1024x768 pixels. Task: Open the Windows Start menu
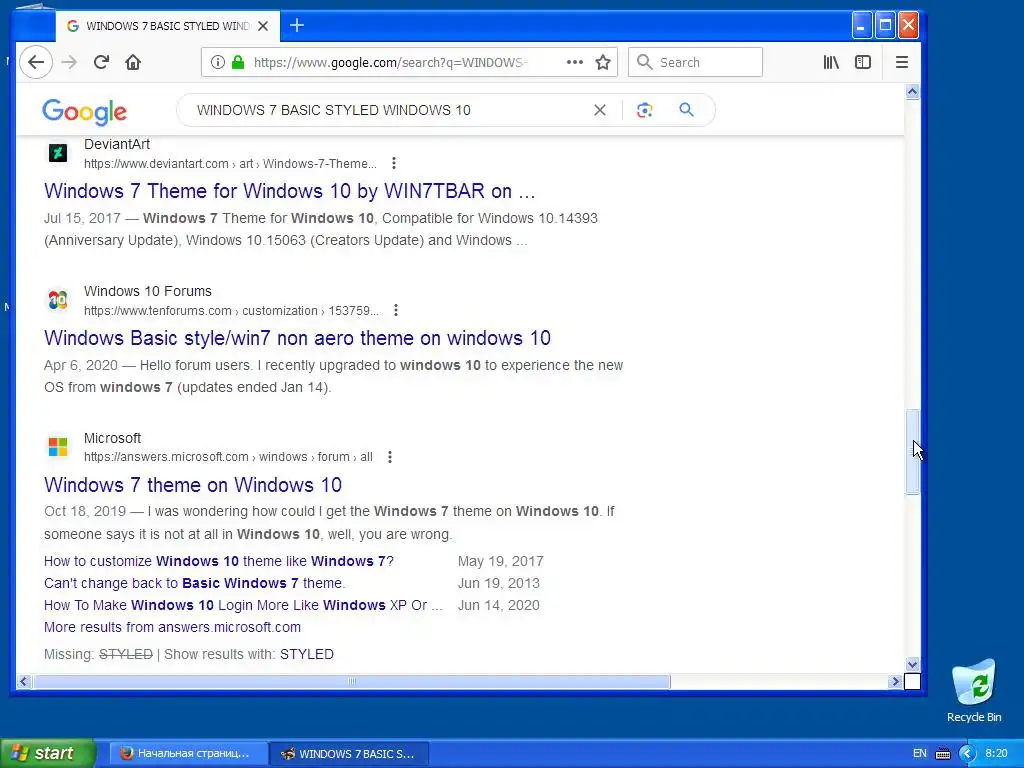pyautogui.click(x=48, y=753)
